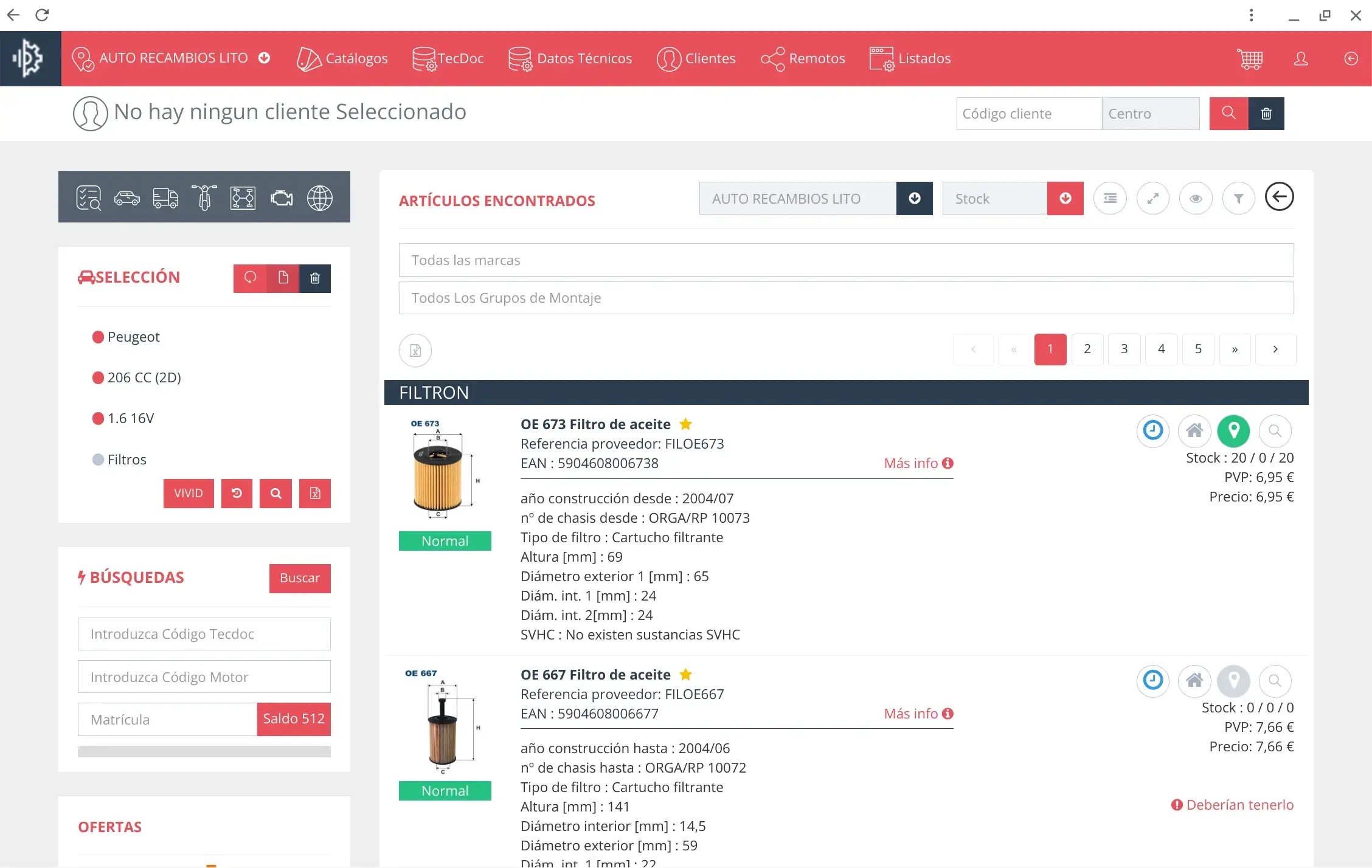Click the clock icon for OE 673
Viewport: 1372px width, 868px height.
(1153, 431)
